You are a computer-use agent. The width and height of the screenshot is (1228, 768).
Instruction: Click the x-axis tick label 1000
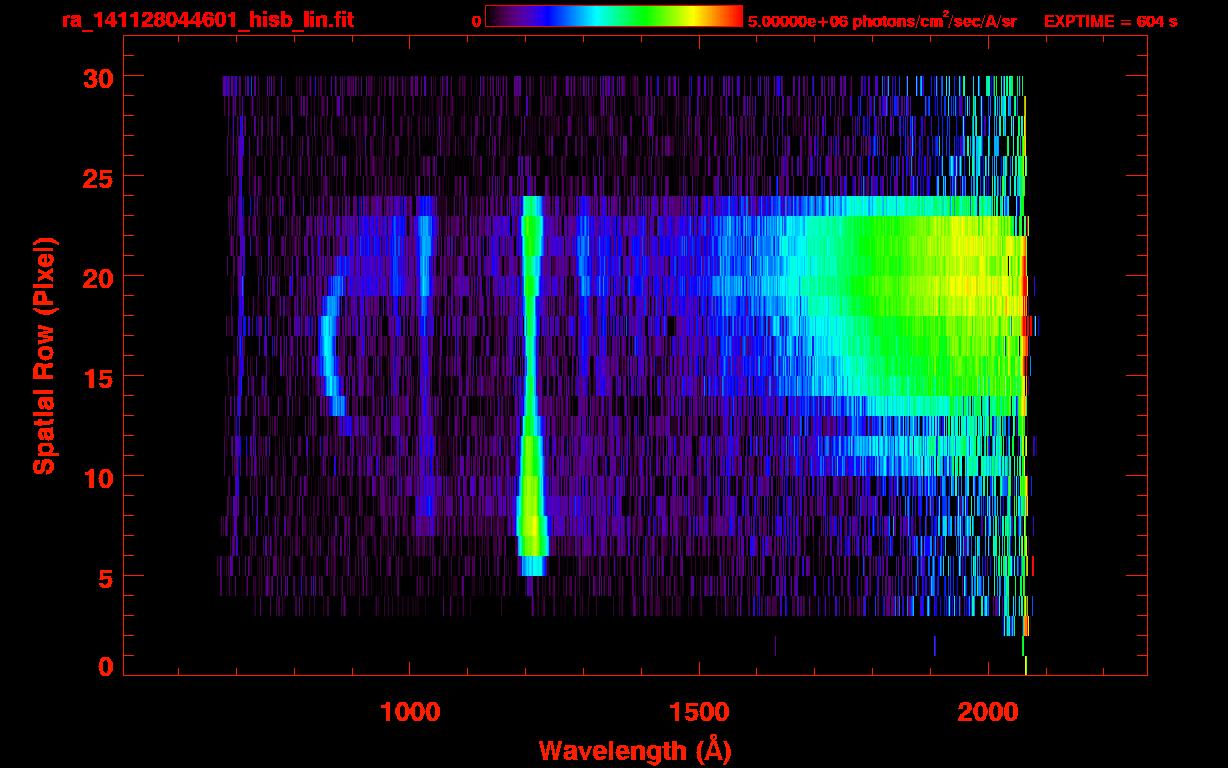click(x=410, y=711)
